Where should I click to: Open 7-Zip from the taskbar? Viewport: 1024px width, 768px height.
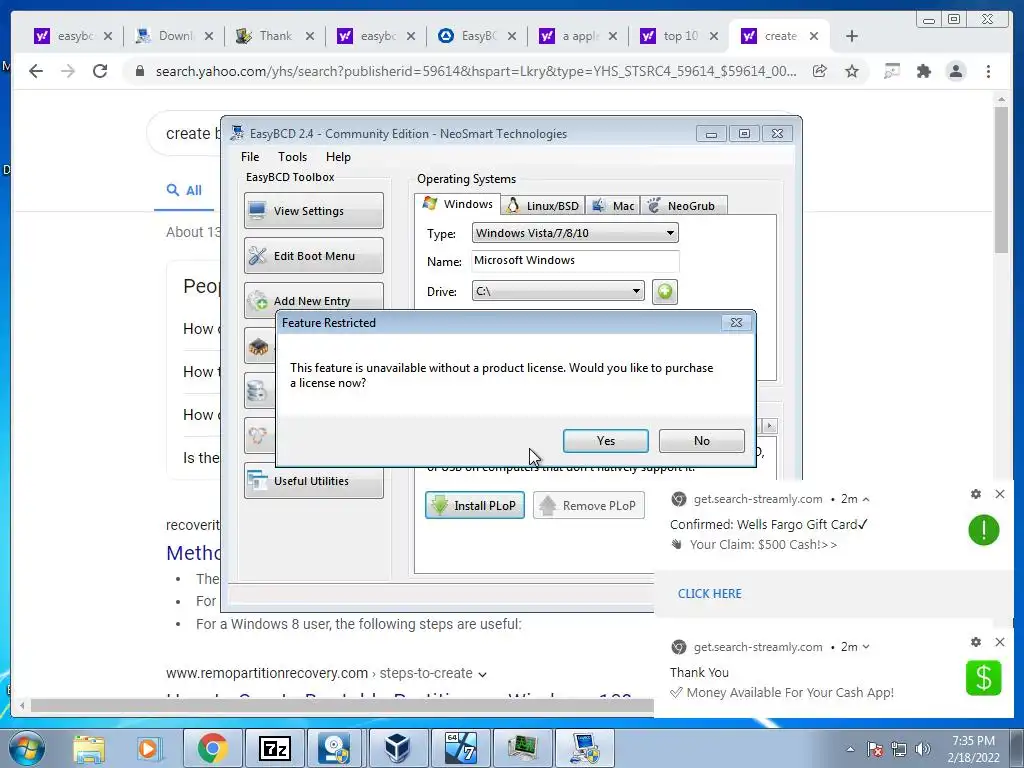pos(274,748)
